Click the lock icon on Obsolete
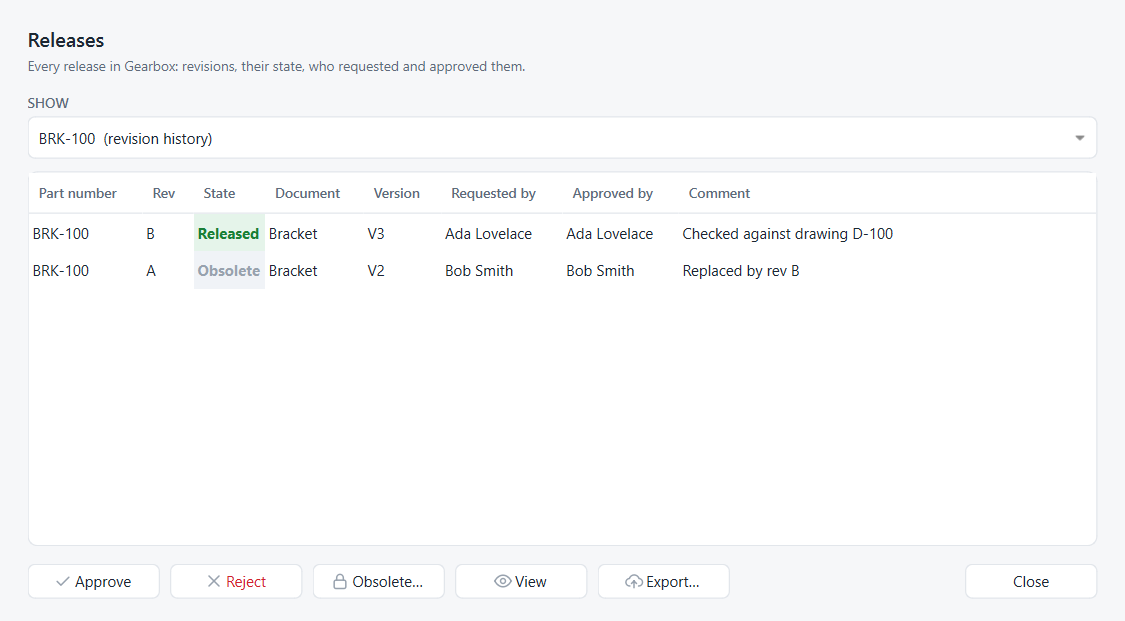The width and height of the screenshot is (1125, 621). (340, 582)
